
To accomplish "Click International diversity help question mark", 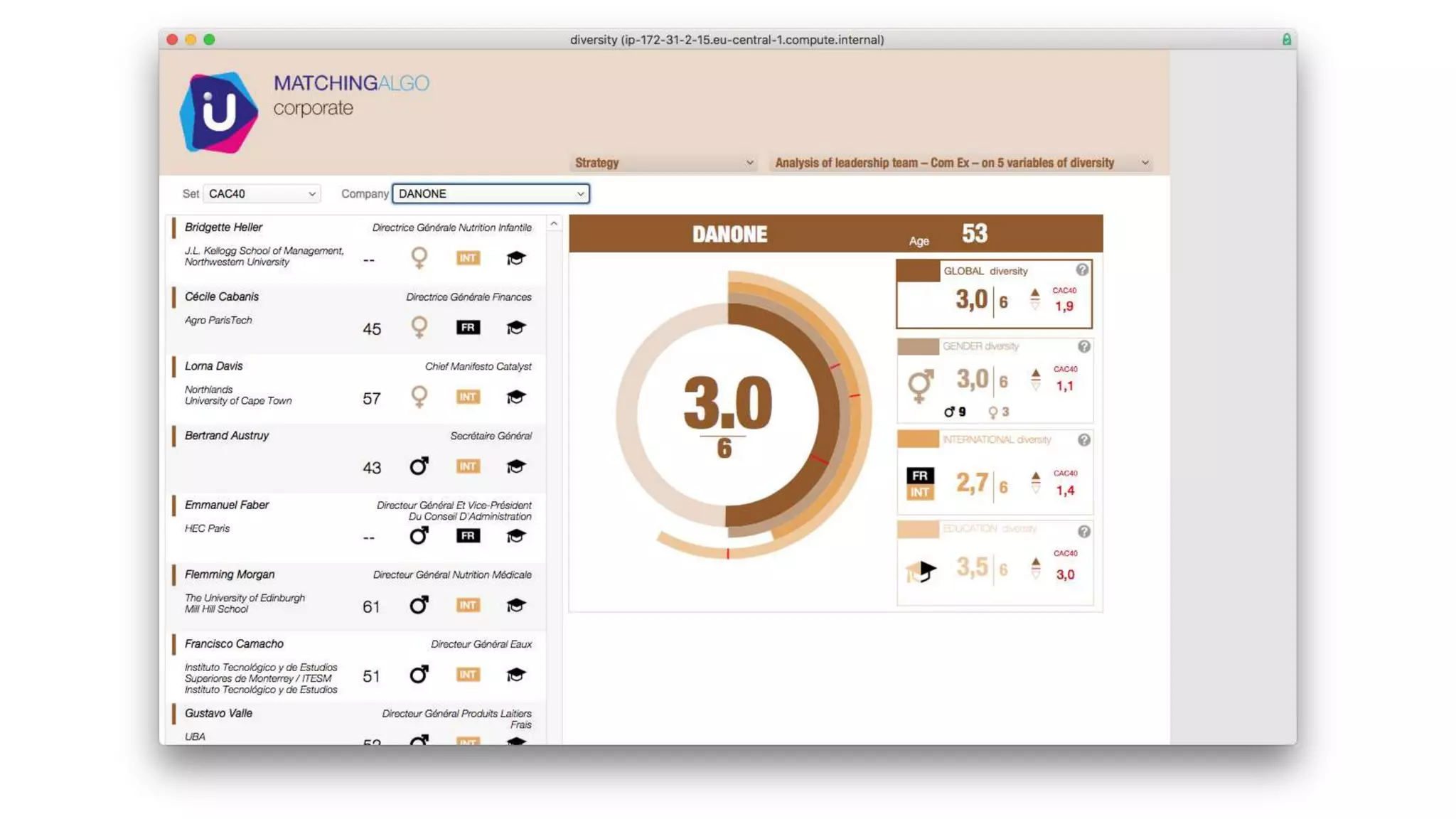I will [x=1083, y=440].
